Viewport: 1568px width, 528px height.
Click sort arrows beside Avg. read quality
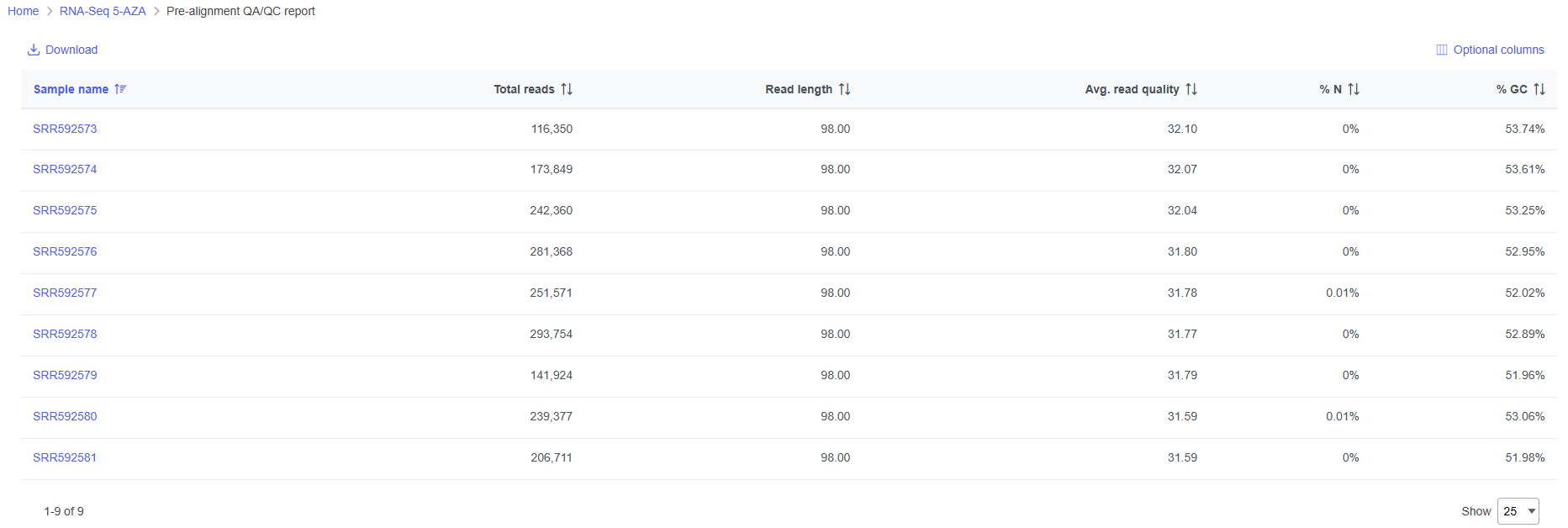coord(1191,89)
